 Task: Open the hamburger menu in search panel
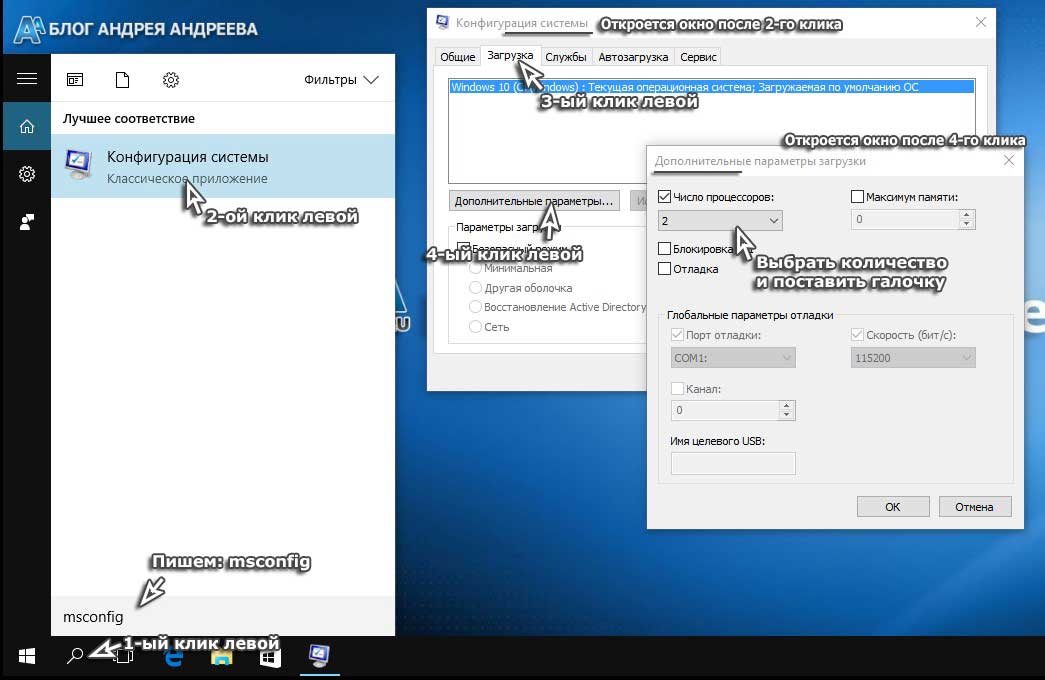tap(27, 79)
